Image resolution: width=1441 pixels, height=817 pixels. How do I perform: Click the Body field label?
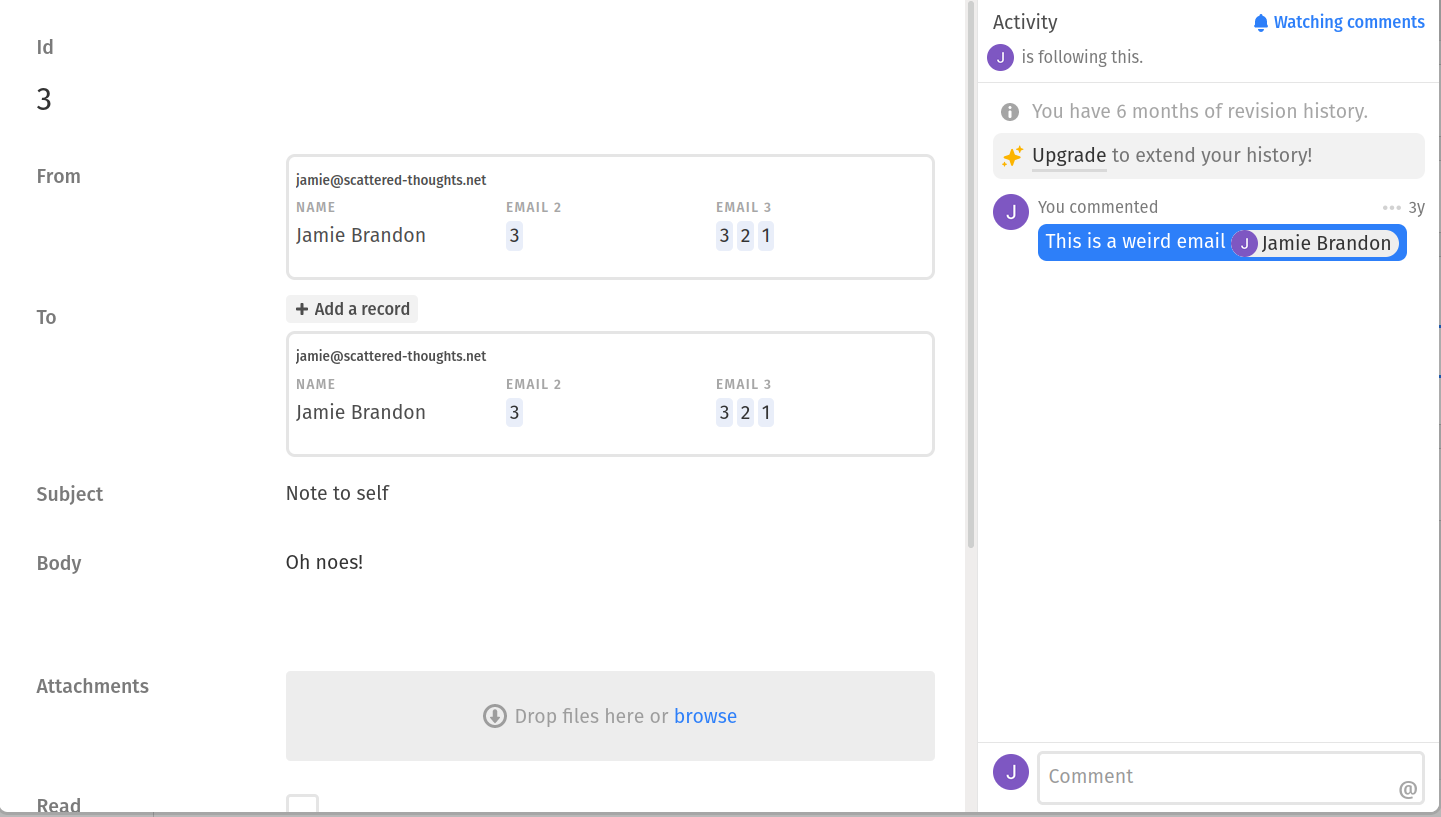point(59,563)
